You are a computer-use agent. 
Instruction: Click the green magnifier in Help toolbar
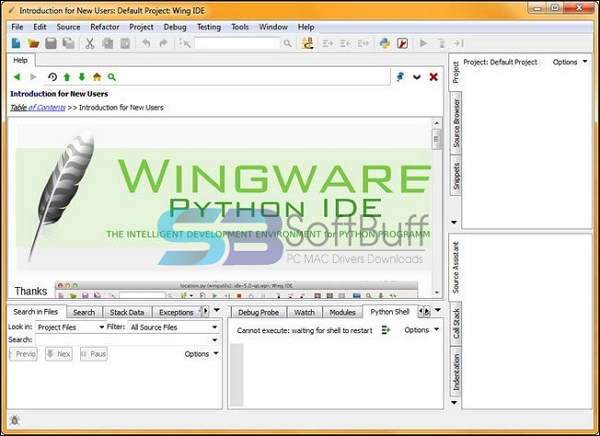(112, 77)
